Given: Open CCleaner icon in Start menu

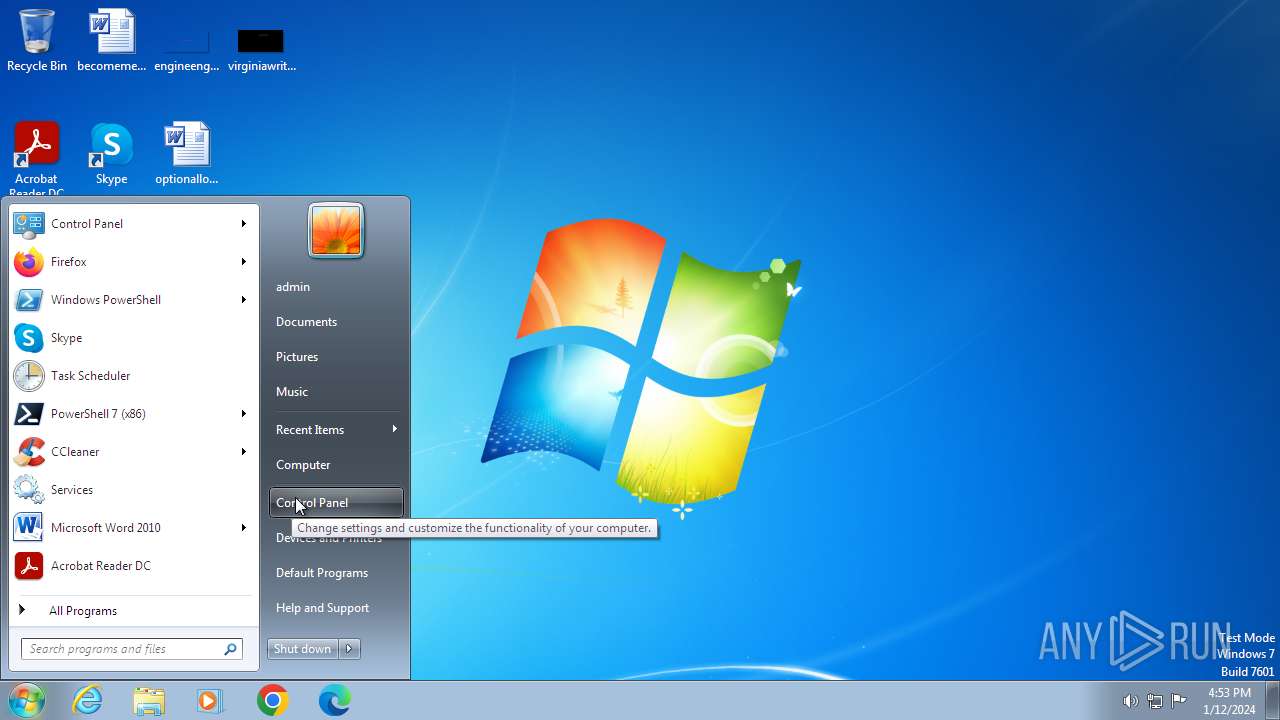Looking at the screenshot, I should 28,452.
